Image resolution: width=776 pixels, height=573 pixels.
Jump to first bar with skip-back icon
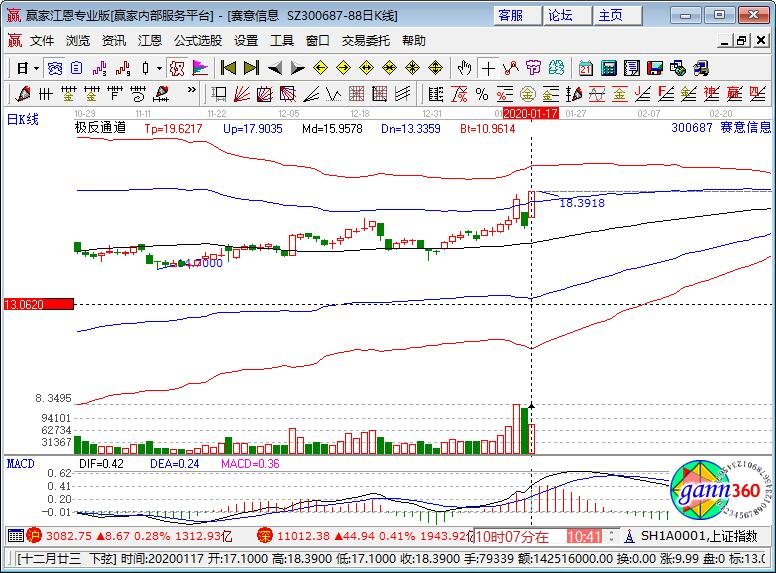point(228,68)
